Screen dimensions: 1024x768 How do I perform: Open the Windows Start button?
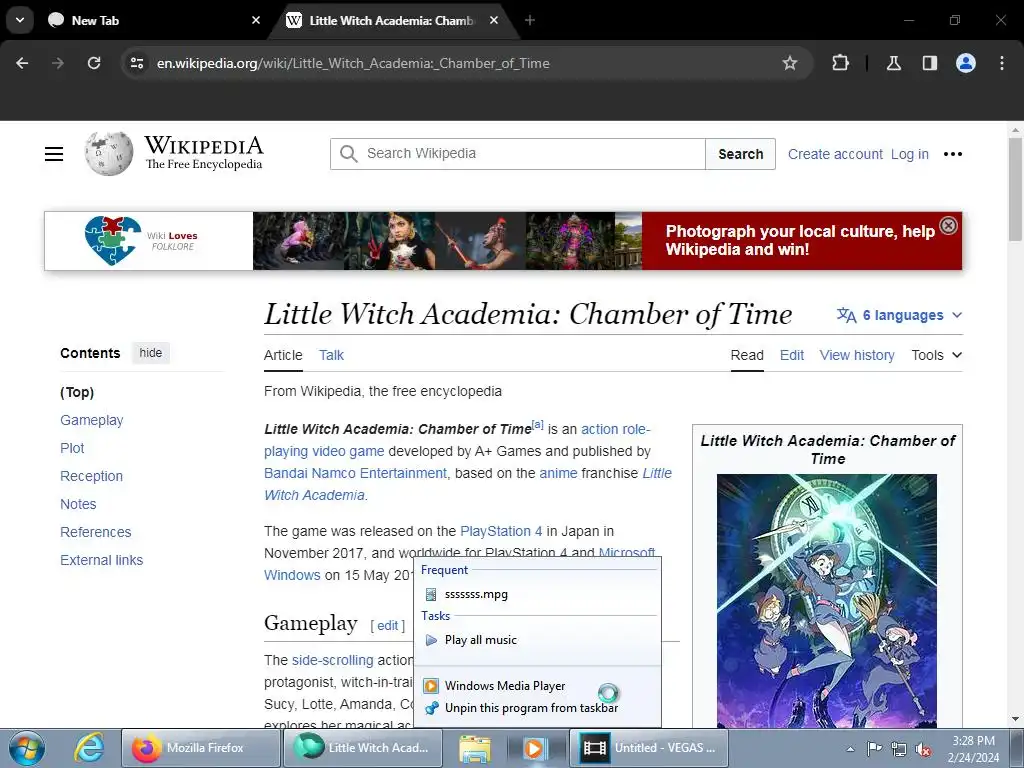[27, 748]
